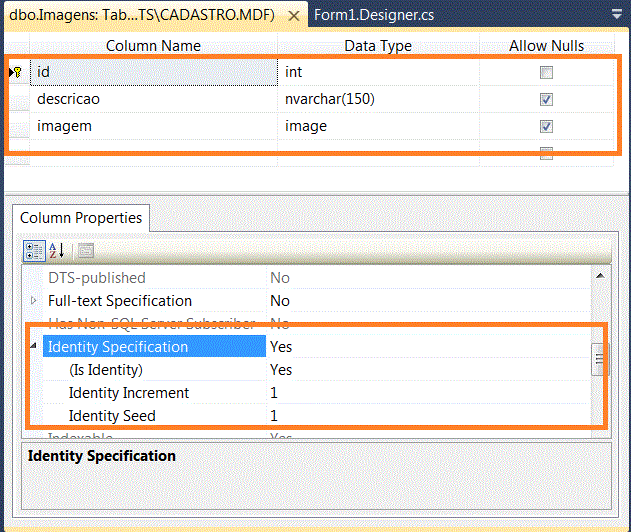This screenshot has height=532, width=631.
Task: Open the Property Pages icon
Action: pyautogui.click(x=85, y=251)
